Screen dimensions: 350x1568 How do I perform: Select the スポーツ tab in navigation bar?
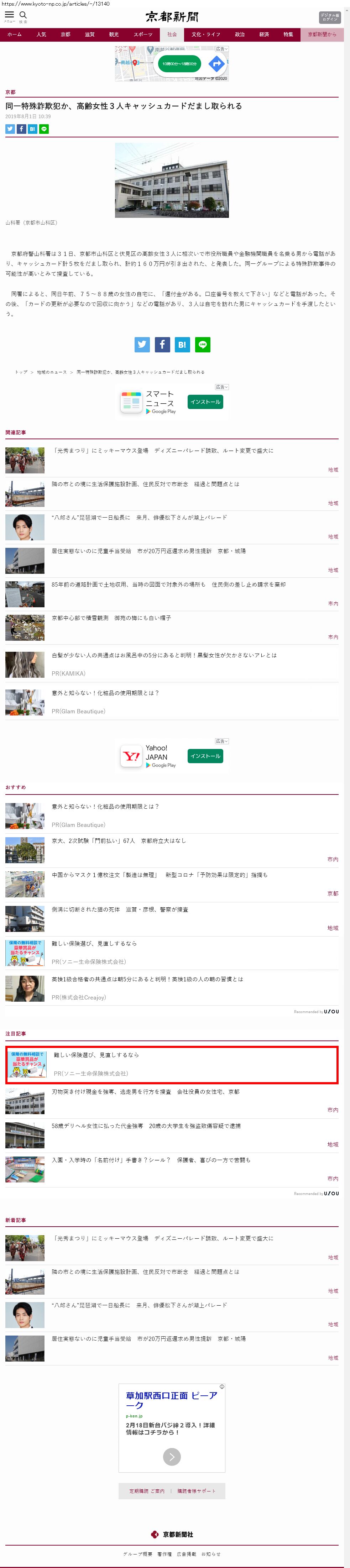point(143,35)
